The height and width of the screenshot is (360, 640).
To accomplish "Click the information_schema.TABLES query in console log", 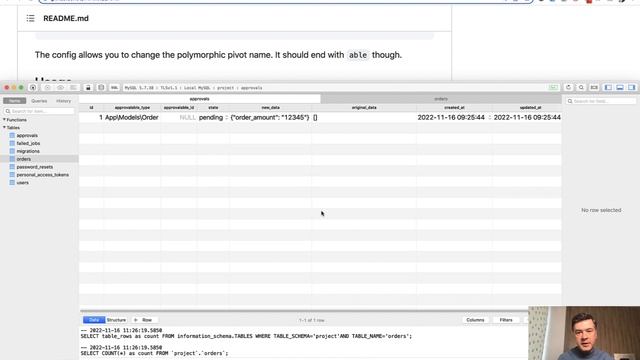I will [246, 336].
